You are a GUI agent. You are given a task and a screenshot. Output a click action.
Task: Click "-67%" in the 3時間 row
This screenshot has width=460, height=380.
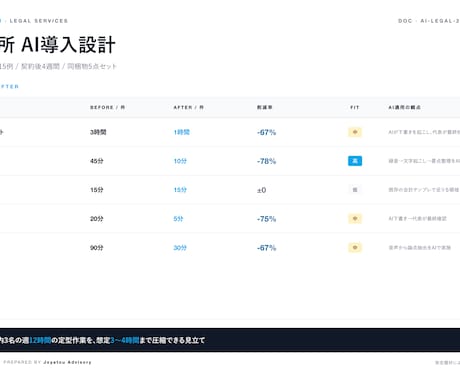[x=266, y=132]
